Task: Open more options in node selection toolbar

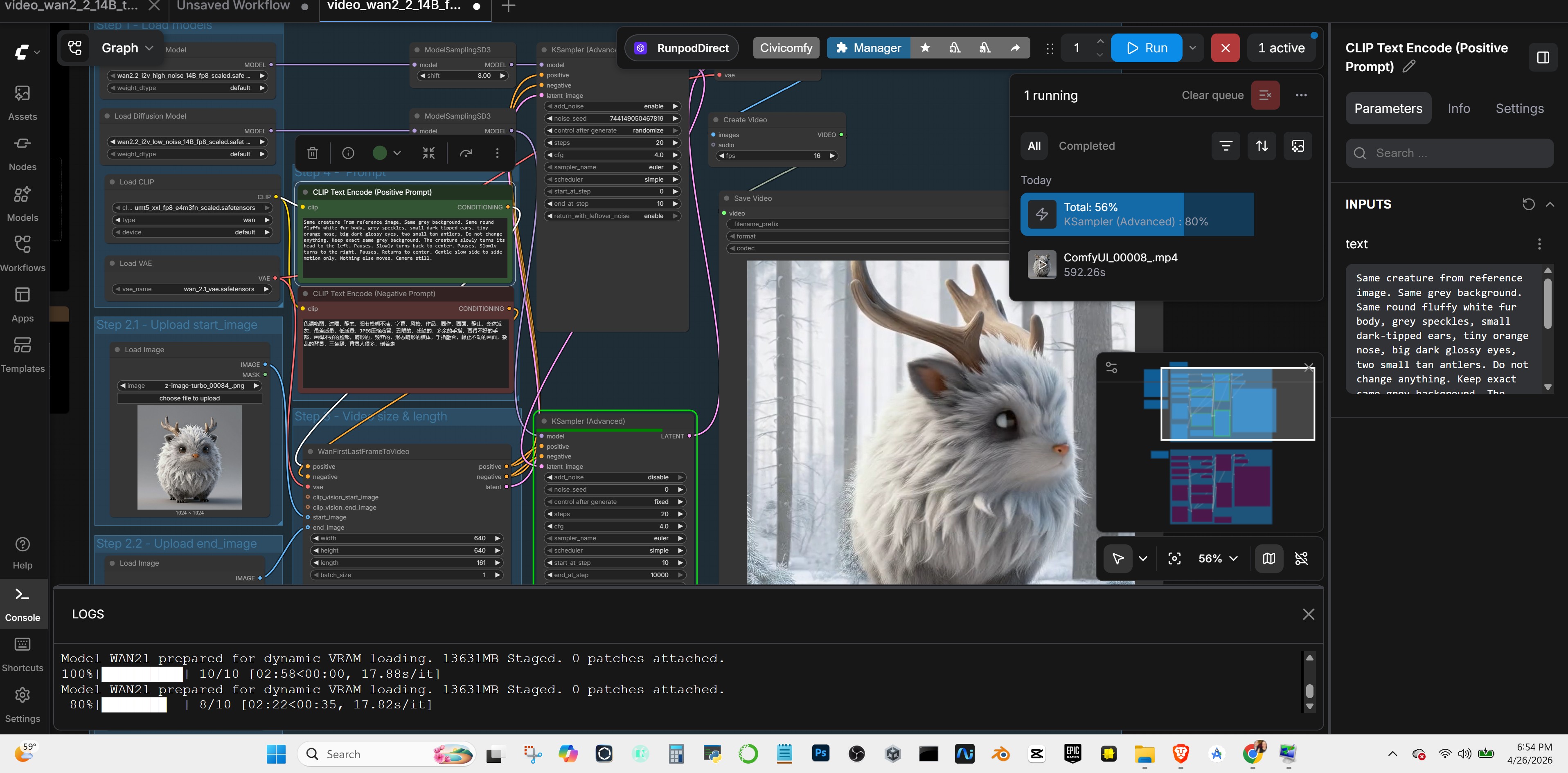Action: pyautogui.click(x=497, y=153)
